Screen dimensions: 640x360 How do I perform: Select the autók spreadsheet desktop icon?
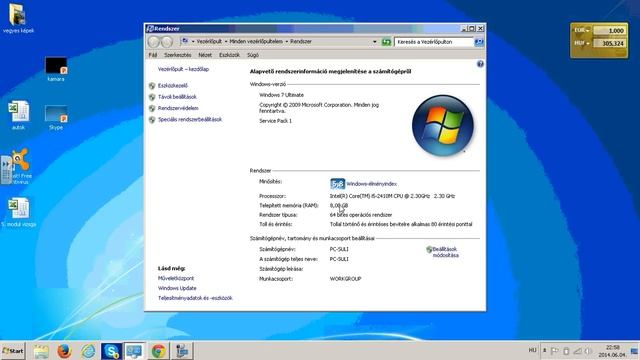point(18,115)
